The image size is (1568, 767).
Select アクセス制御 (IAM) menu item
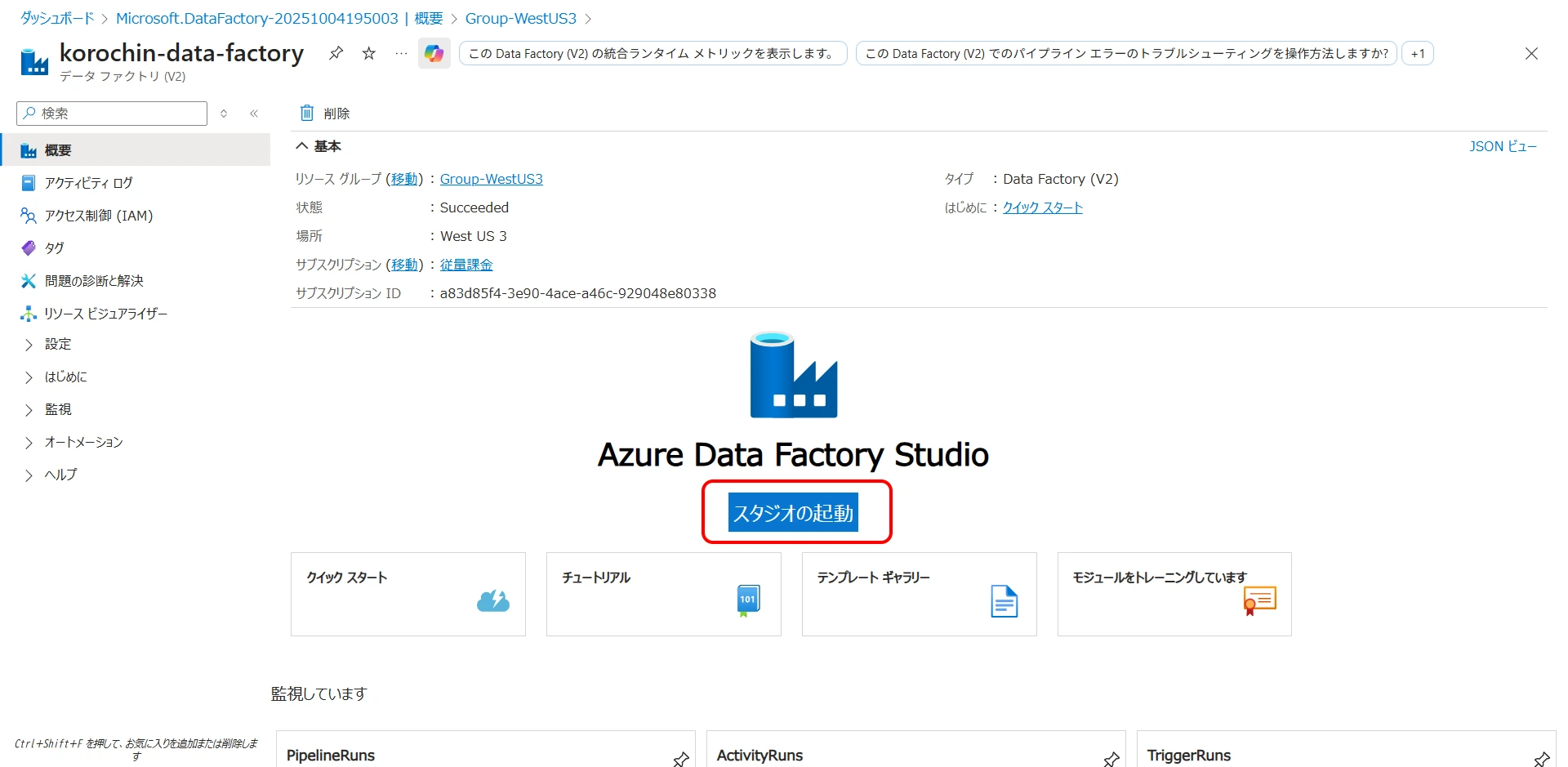(98, 216)
